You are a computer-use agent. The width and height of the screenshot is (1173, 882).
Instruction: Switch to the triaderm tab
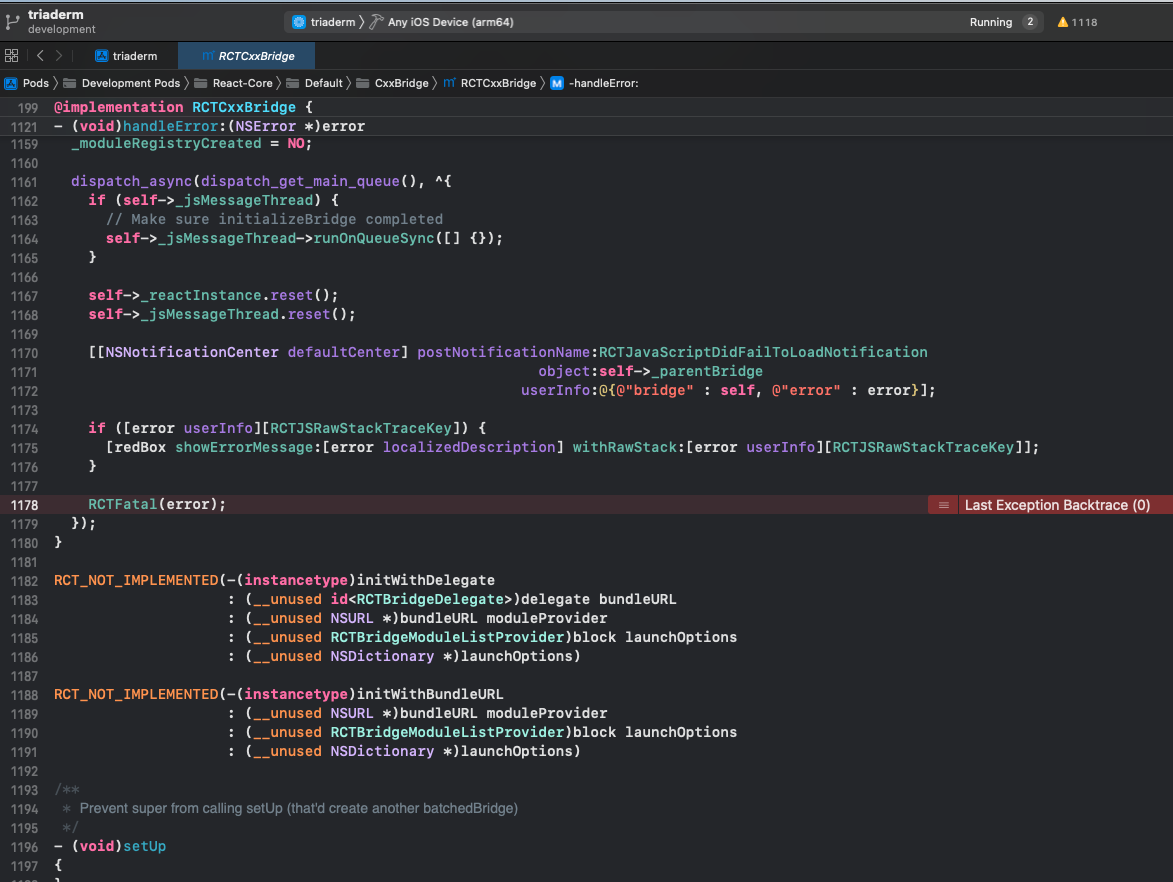(x=126, y=56)
